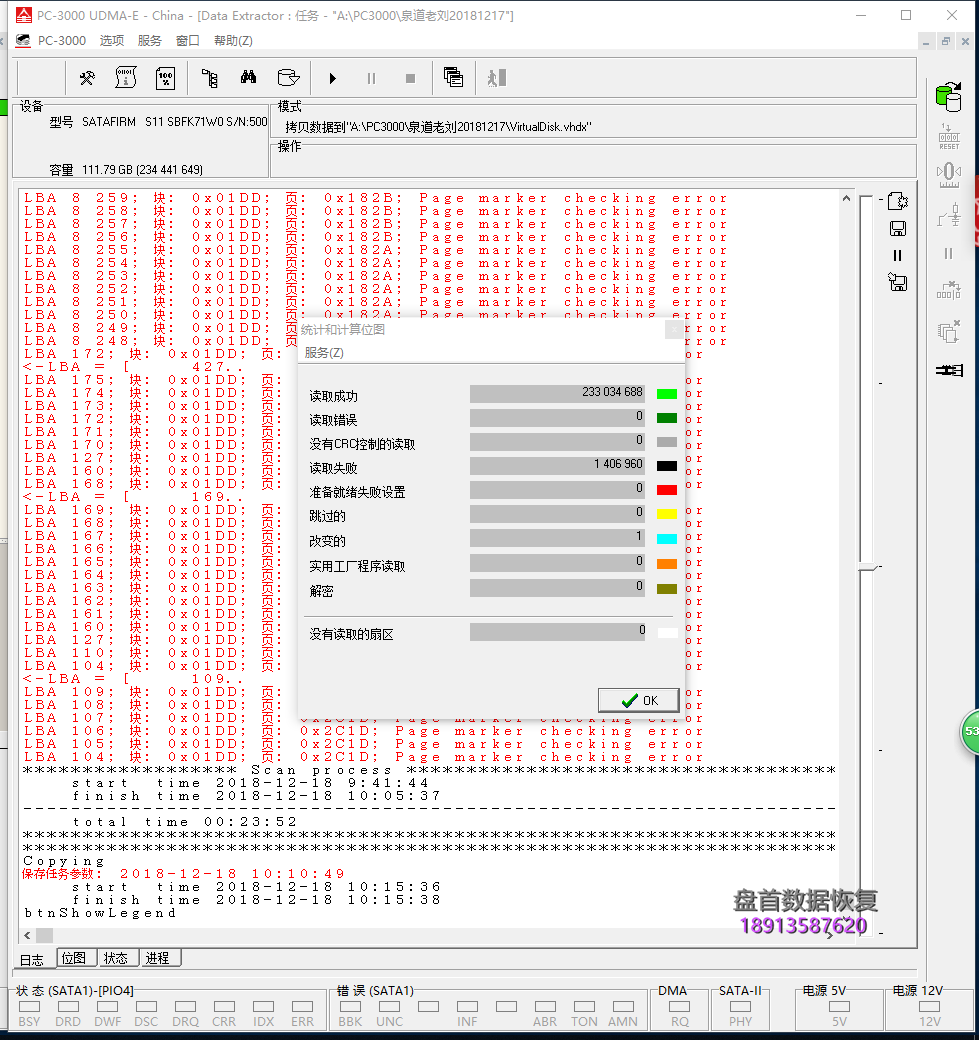
Task: Pause log output using the side pause icon
Action: 897,256
